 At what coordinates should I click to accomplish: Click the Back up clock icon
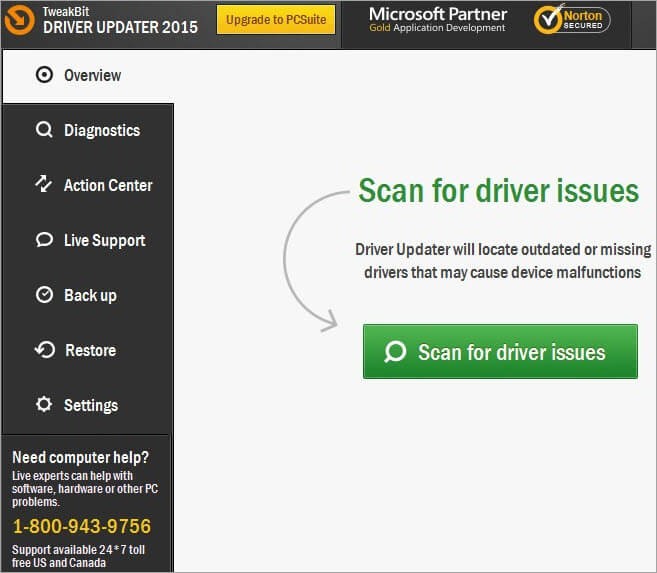click(44, 294)
